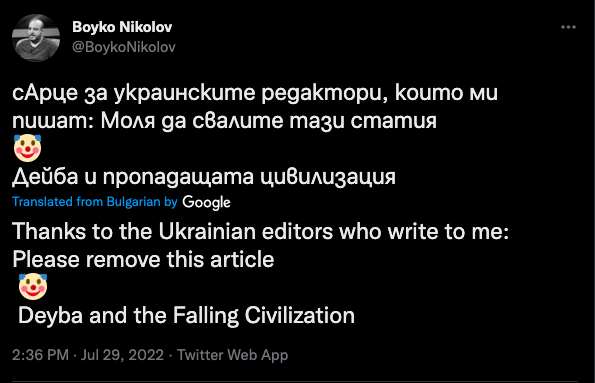
Task: Open the Boyko Nikolov display name link
Action: click(x=122, y=27)
